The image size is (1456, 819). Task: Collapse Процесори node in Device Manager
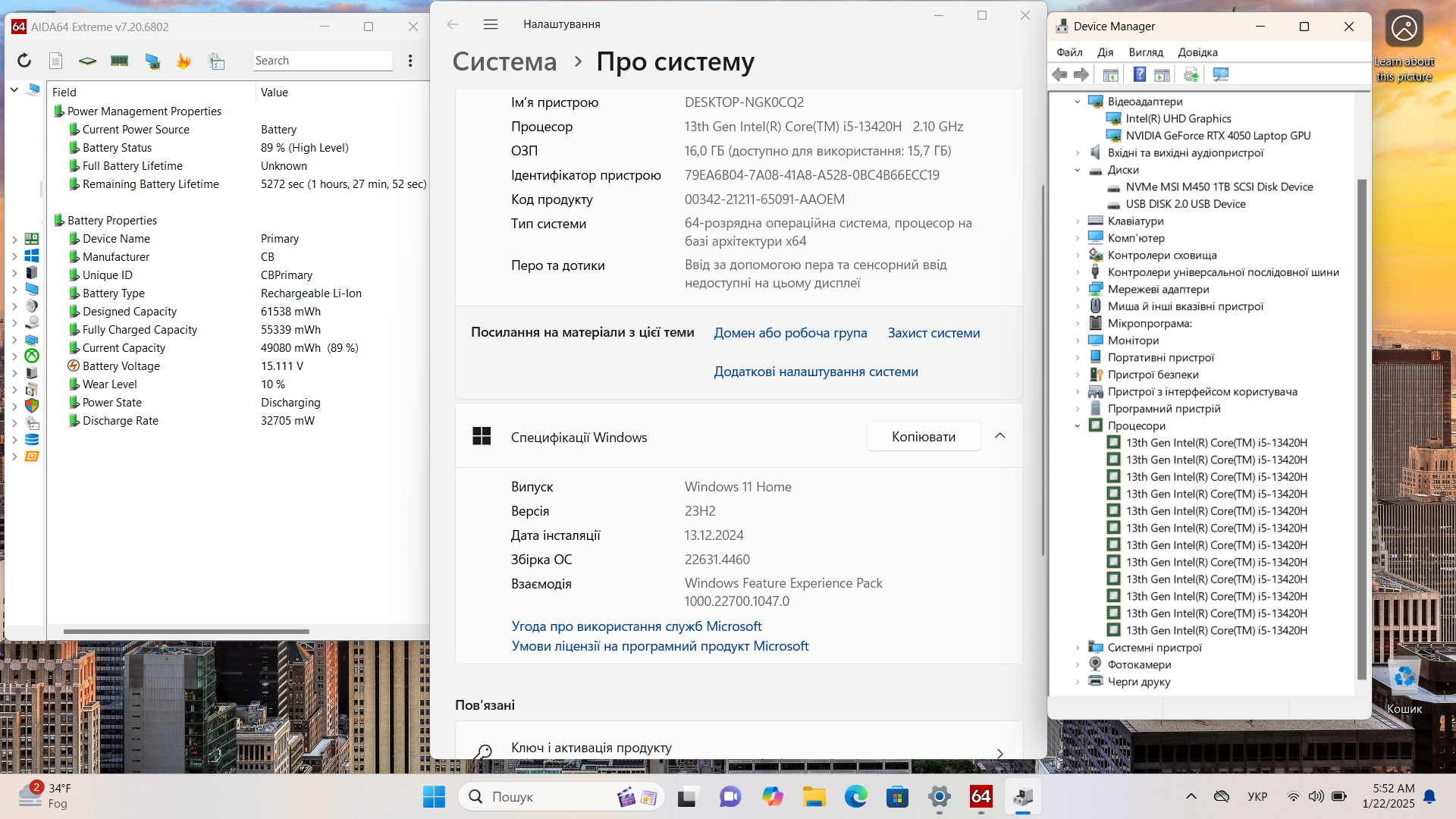point(1078,426)
